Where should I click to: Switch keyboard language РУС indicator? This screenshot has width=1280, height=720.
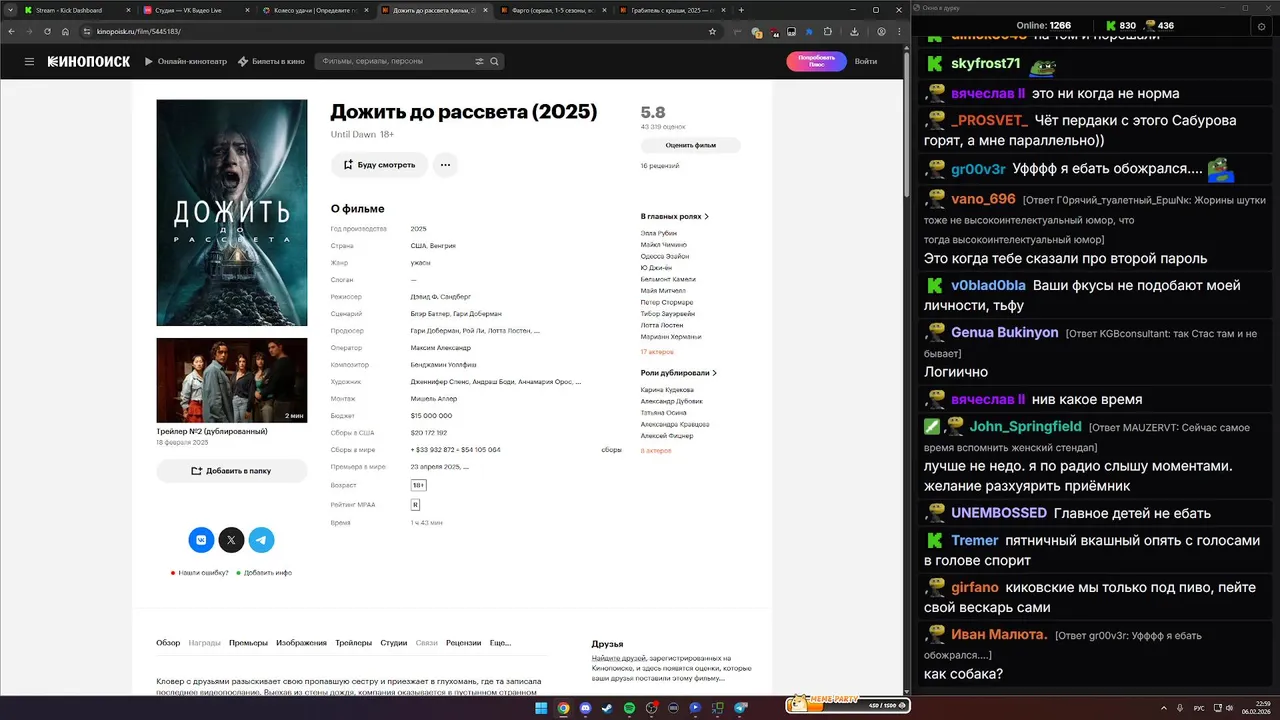1198,708
